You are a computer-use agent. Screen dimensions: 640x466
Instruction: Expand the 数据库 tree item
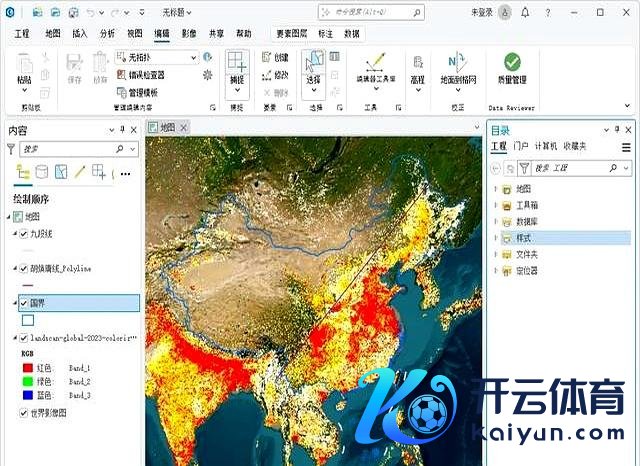point(495,222)
